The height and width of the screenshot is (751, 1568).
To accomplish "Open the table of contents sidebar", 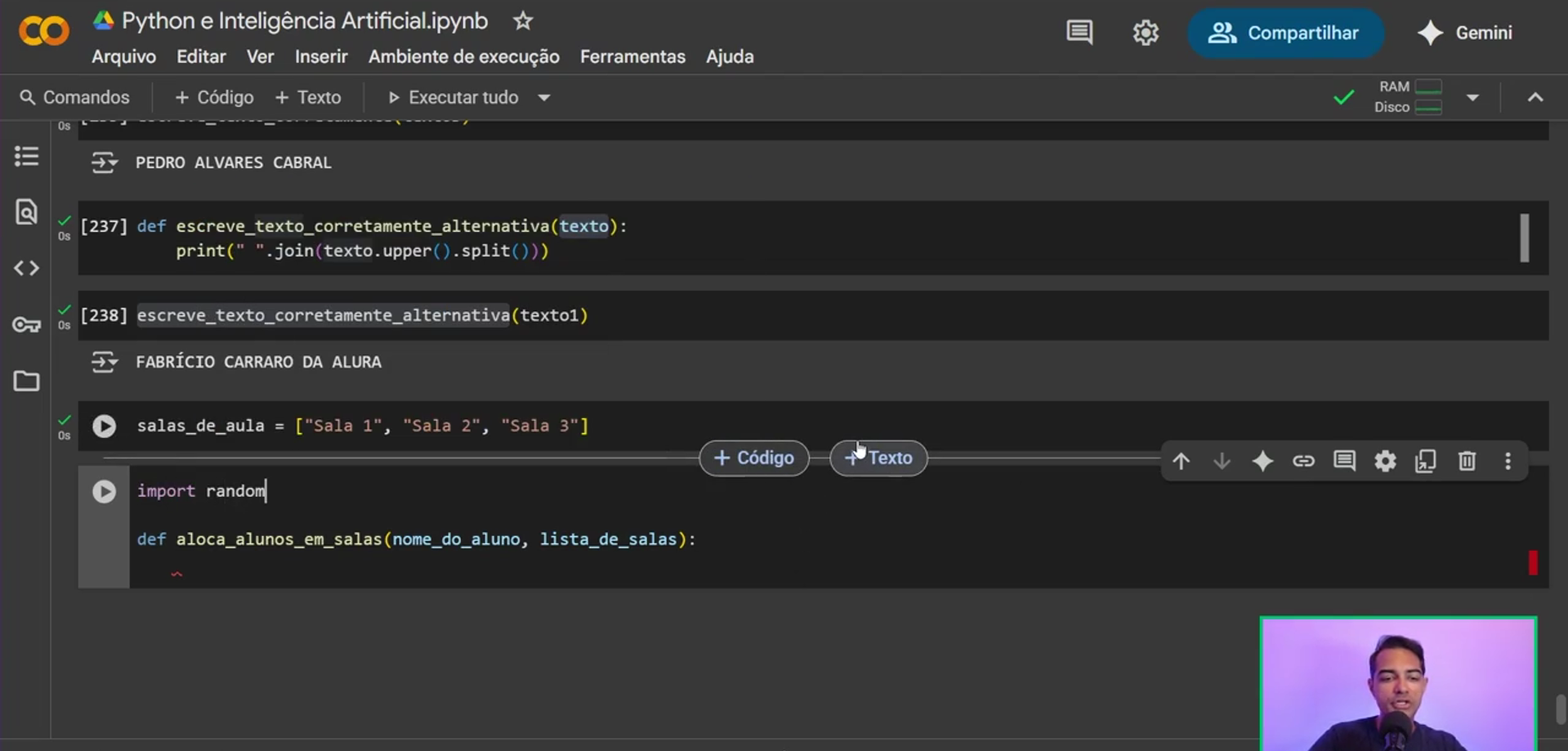I will pyautogui.click(x=26, y=155).
